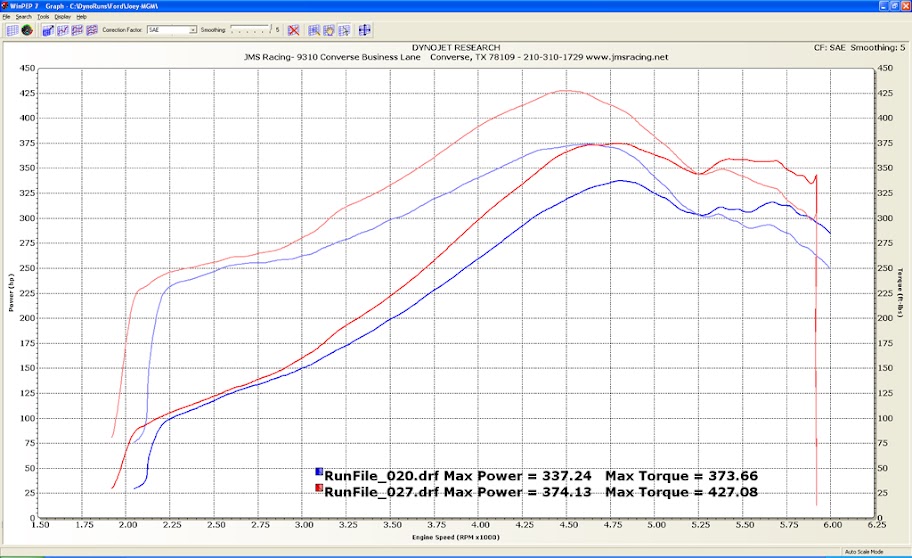Click the restore-down window button
Image resolution: width=912 pixels, height=558 pixels.
point(895,6)
